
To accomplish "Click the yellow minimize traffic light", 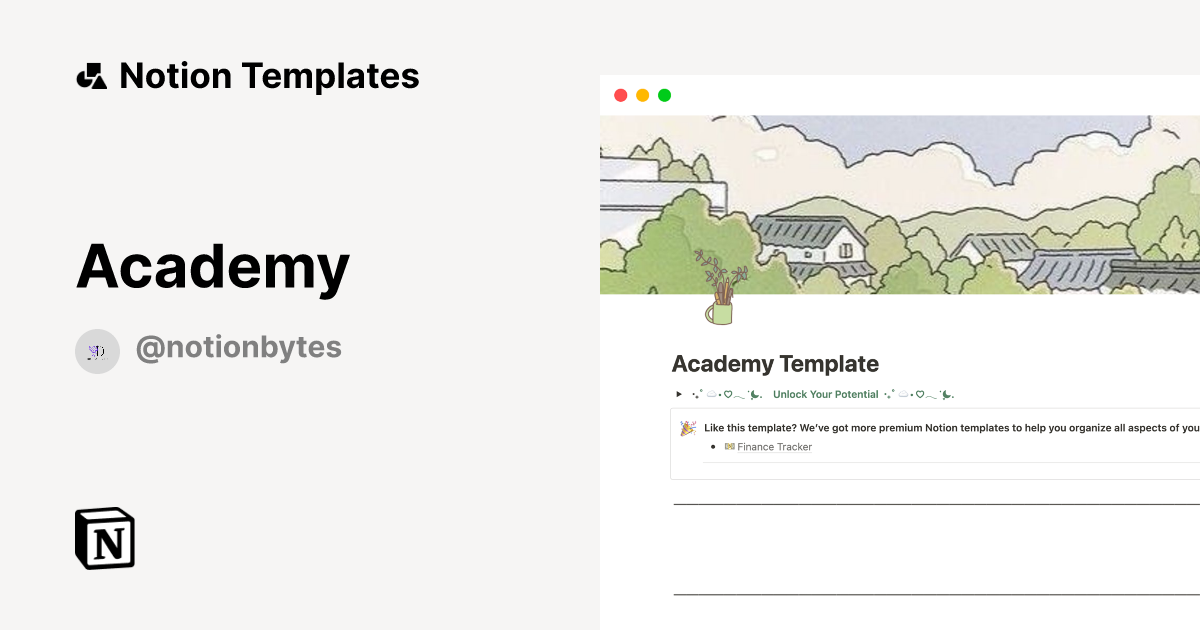I will point(642,94).
